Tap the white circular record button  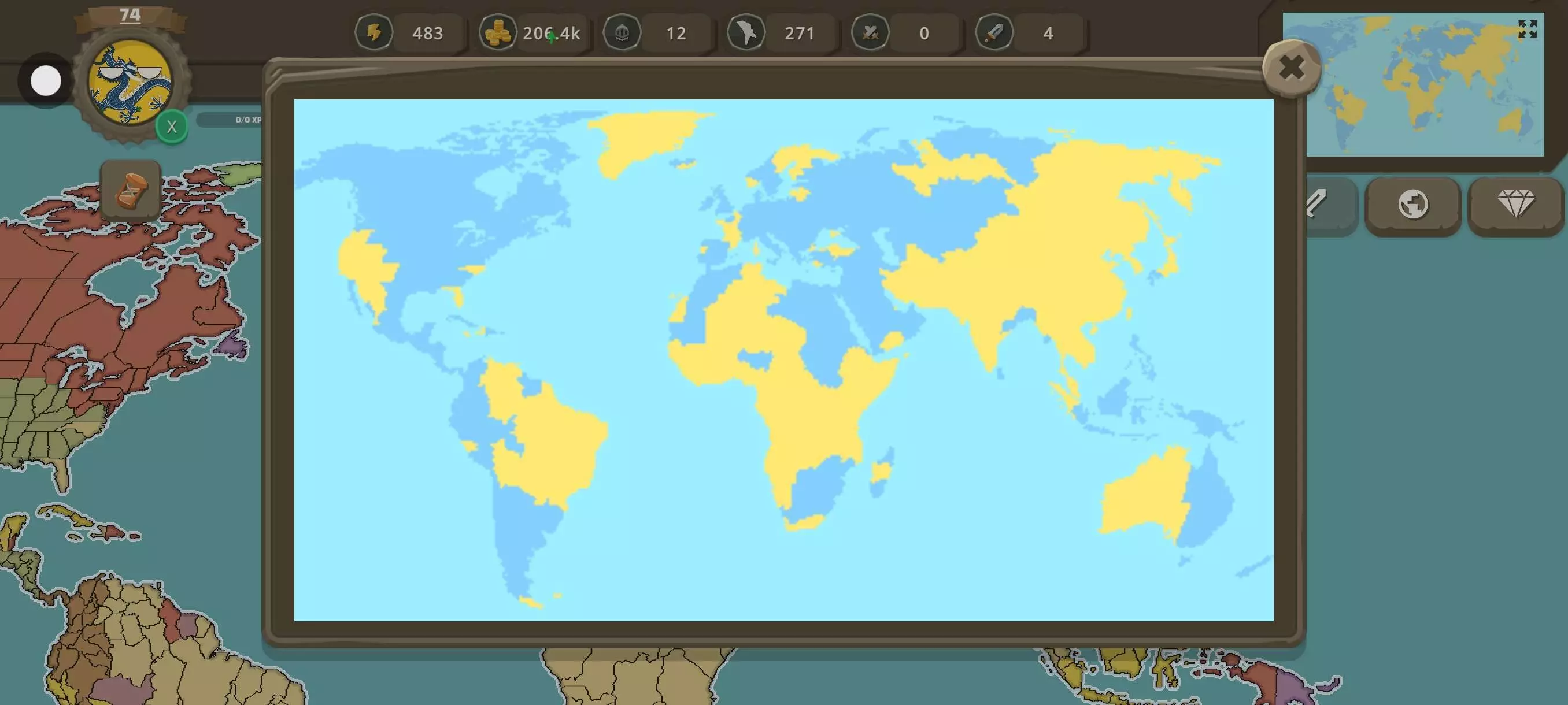(x=46, y=81)
